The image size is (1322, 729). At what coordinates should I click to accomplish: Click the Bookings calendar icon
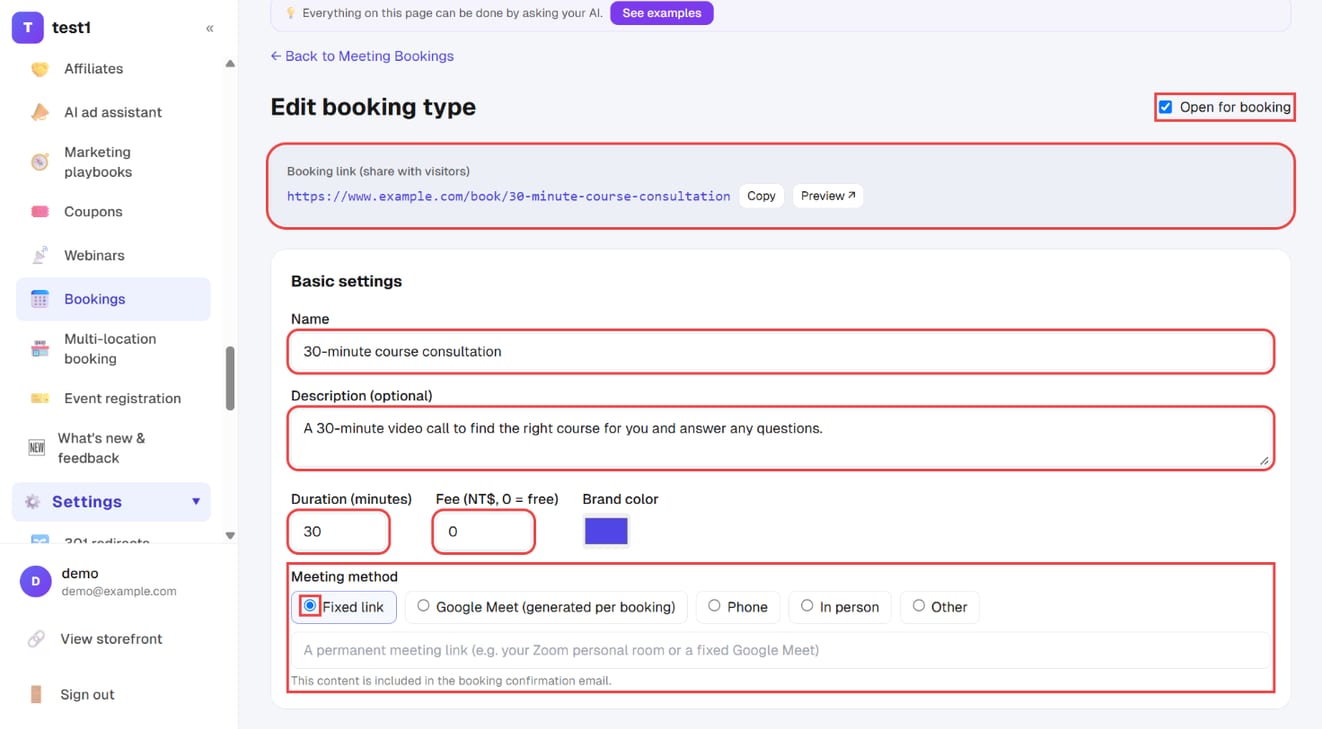click(40, 299)
